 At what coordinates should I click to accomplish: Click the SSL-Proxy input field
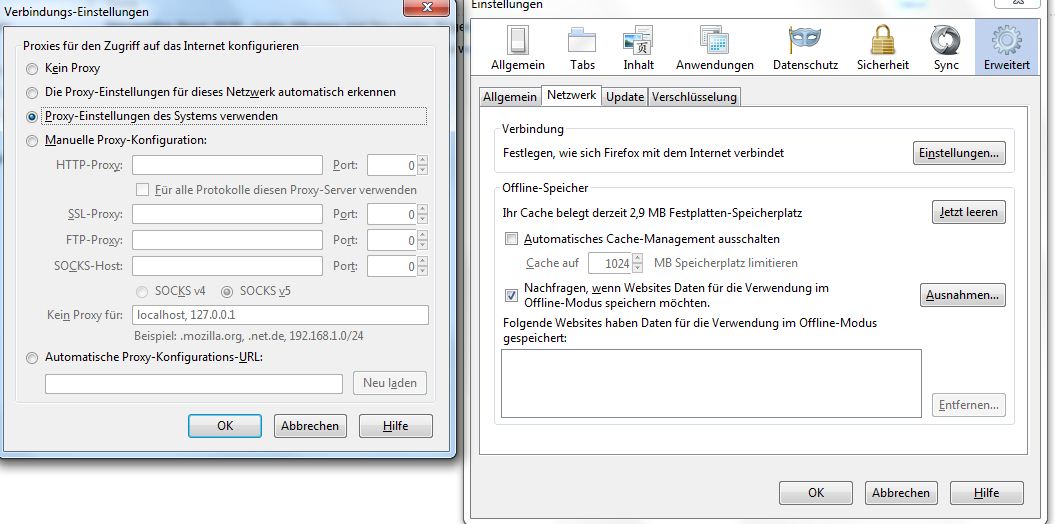(227, 214)
